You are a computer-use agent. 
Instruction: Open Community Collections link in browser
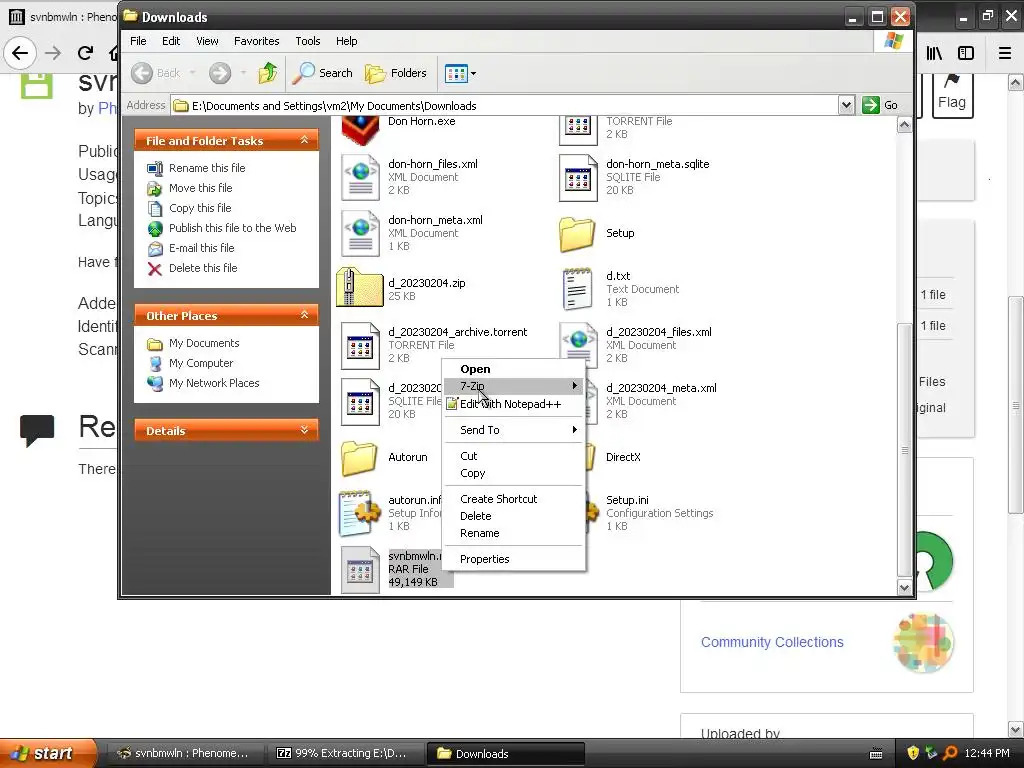pyautogui.click(x=772, y=642)
